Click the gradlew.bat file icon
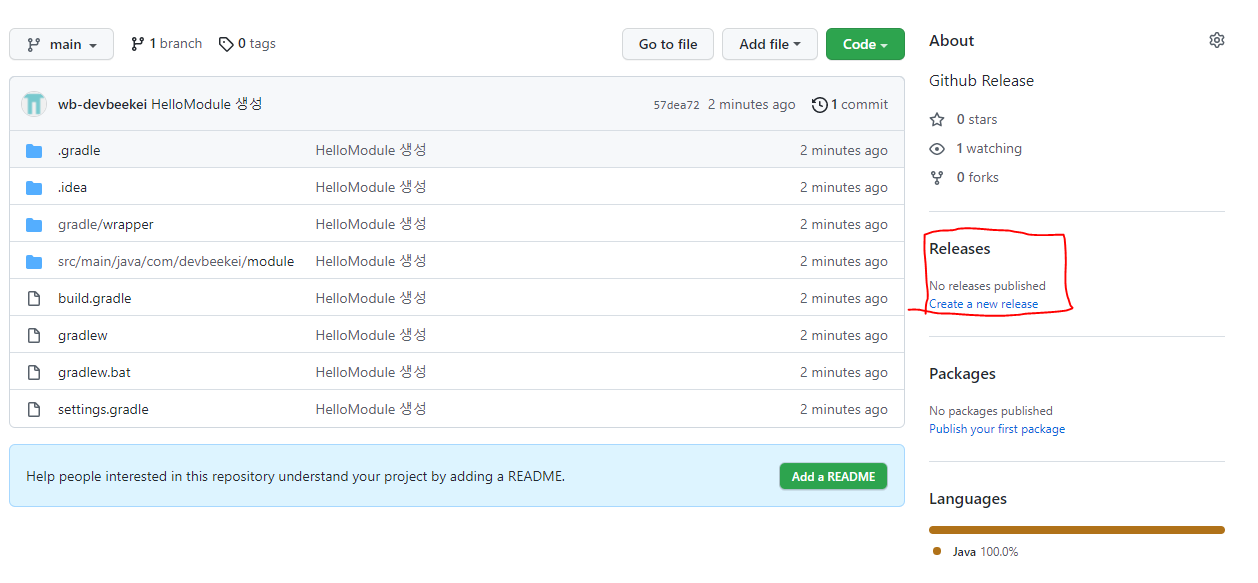The width and height of the screenshot is (1258, 583). 34,372
